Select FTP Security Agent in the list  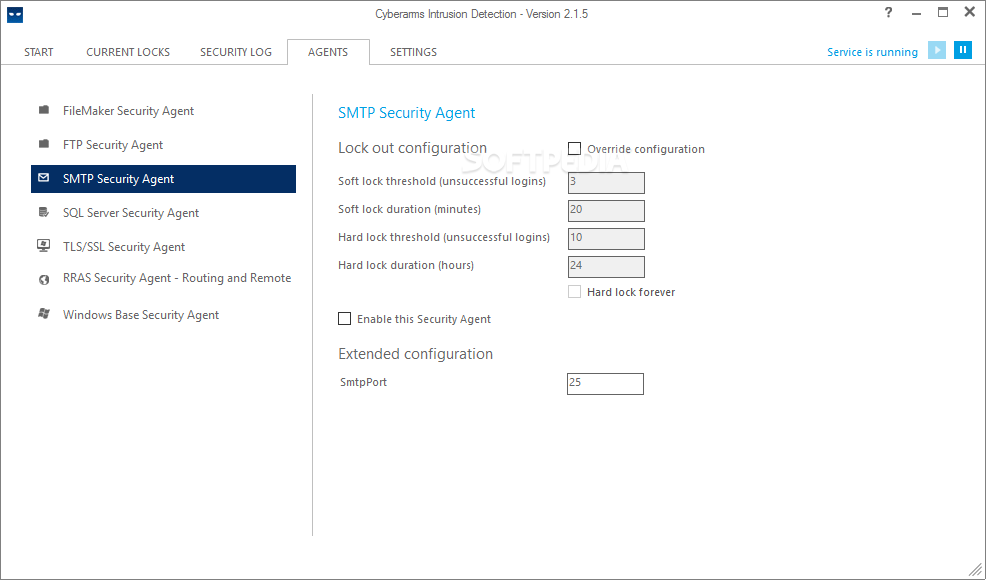[163, 145]
